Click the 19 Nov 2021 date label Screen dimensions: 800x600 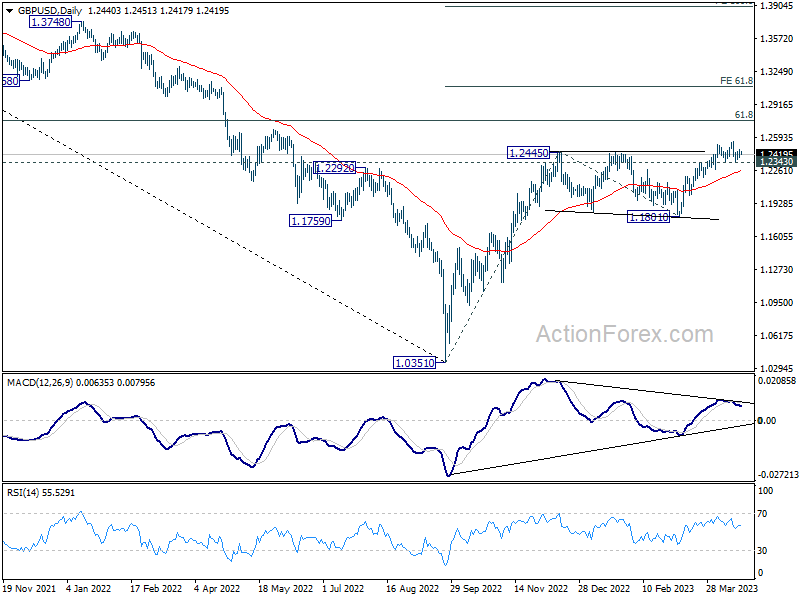[29, 588]
